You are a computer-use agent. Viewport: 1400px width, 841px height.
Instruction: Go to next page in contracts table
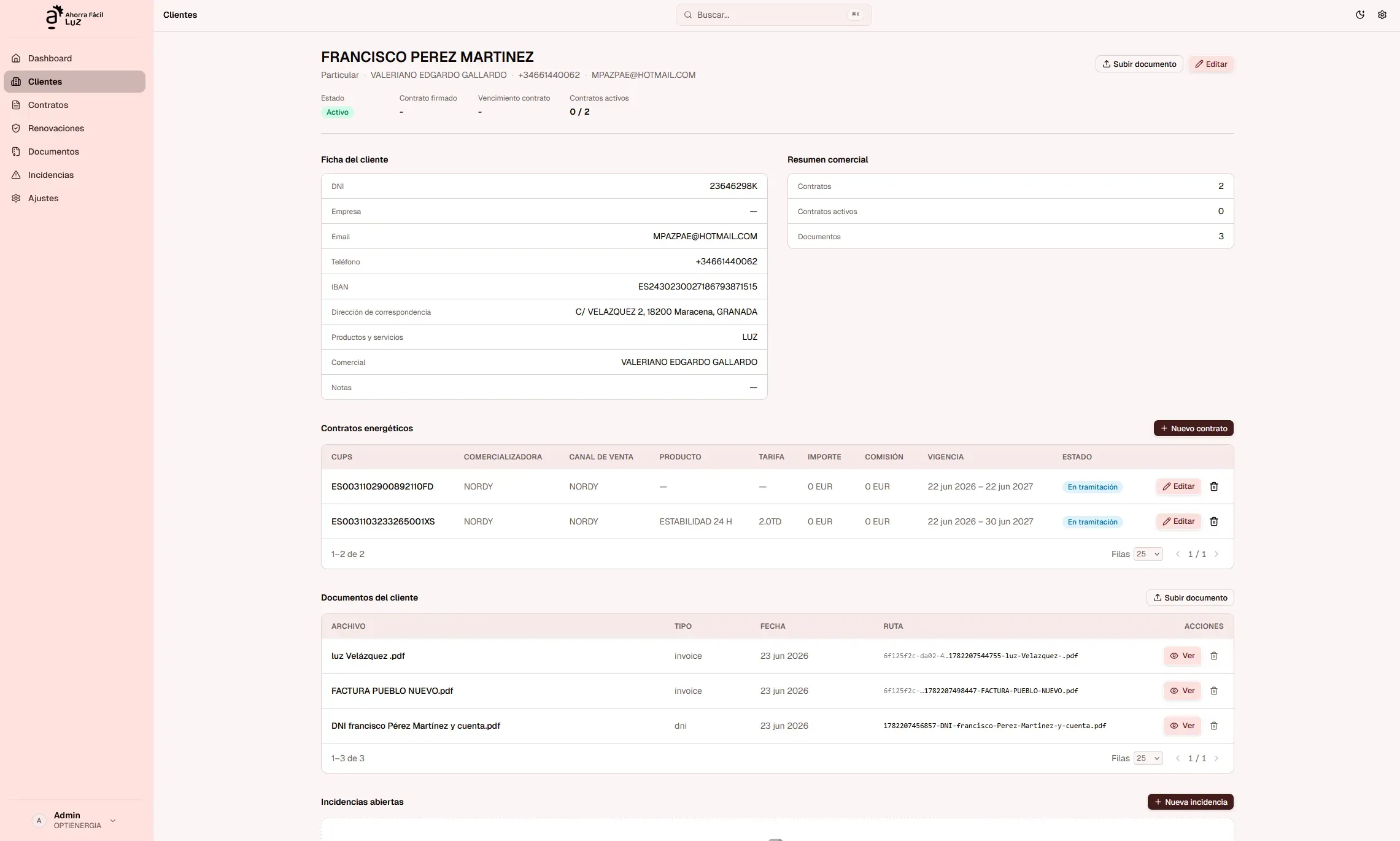click(1216, 554)
